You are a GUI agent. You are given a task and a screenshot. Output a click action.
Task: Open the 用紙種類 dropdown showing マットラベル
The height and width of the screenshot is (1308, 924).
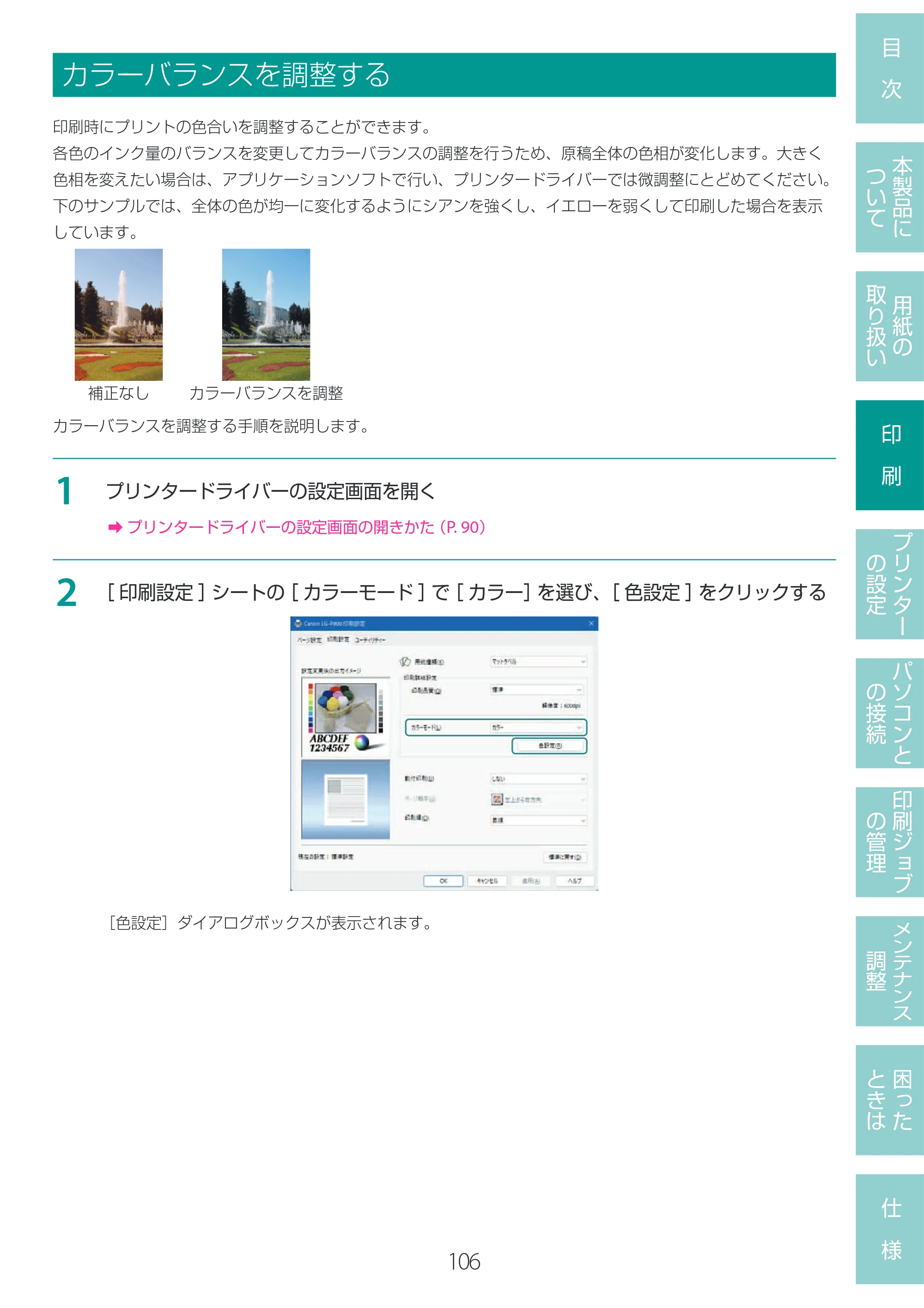point(538,661)
